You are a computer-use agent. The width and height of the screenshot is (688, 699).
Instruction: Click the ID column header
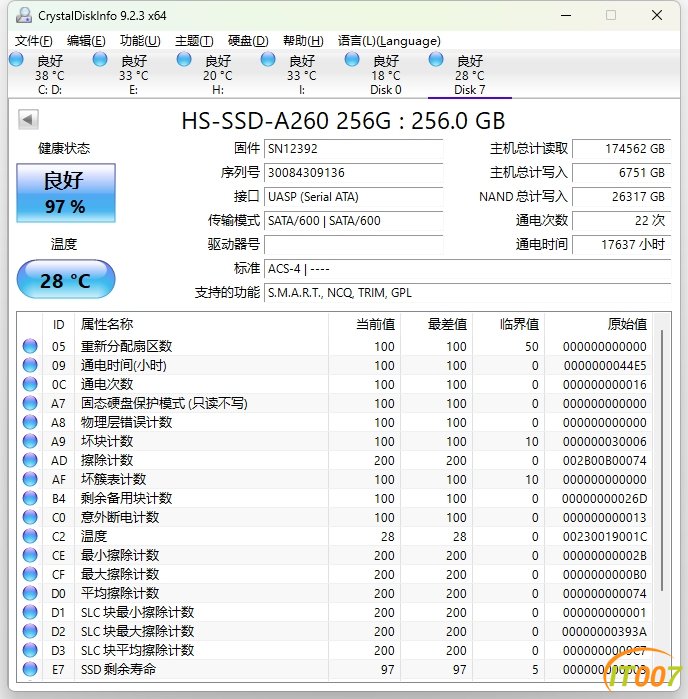tap(58, 325)
